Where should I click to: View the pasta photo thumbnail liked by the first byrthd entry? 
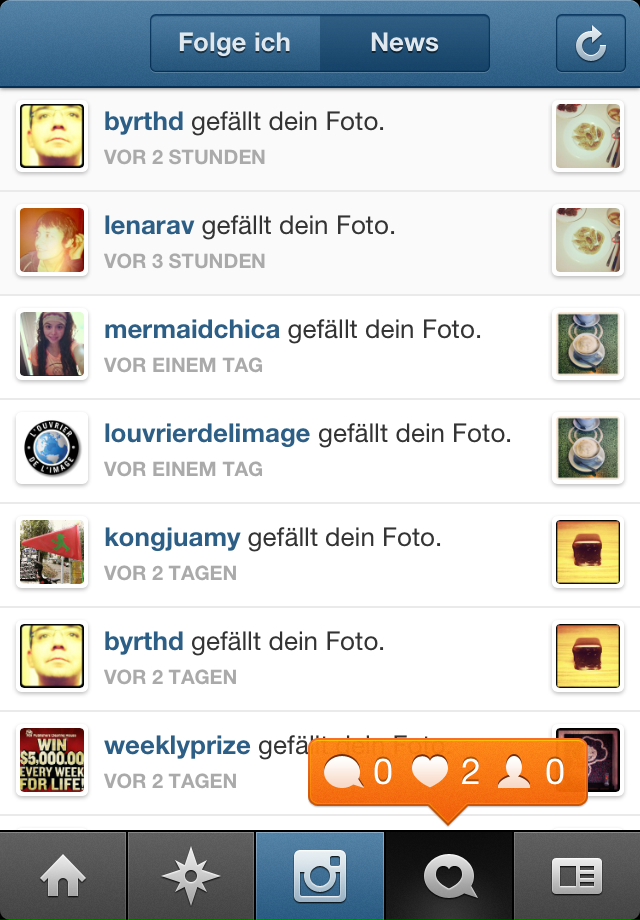[588, 136]
